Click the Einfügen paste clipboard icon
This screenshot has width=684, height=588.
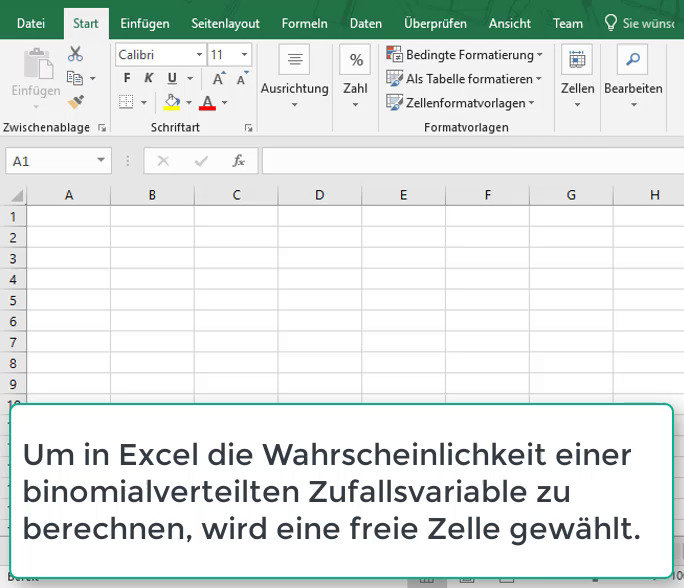click(x=38, y=63)
